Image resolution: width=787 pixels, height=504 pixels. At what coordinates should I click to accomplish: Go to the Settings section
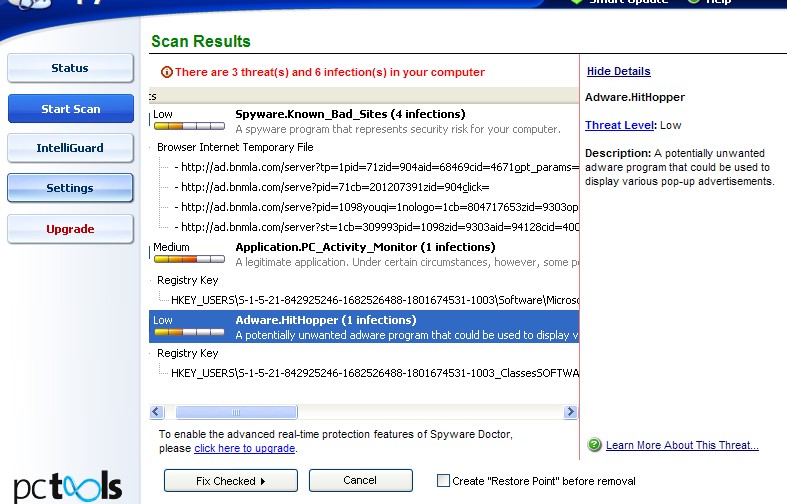point(70,188)
